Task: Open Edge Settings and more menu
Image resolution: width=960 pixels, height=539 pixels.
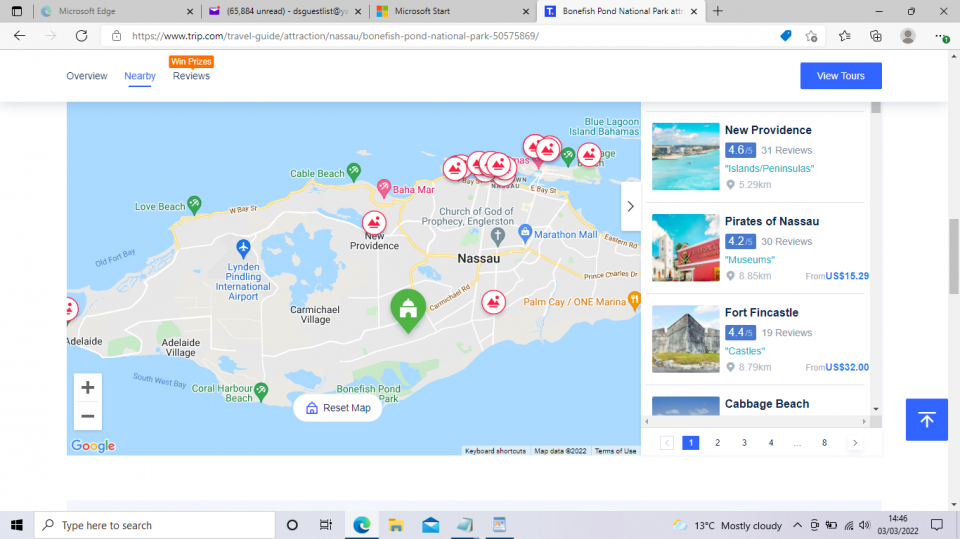Action: click(x=941, y=36)
